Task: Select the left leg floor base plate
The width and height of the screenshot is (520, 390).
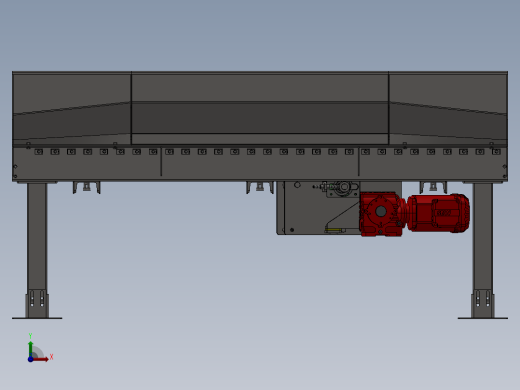Action: pos(37,318)
